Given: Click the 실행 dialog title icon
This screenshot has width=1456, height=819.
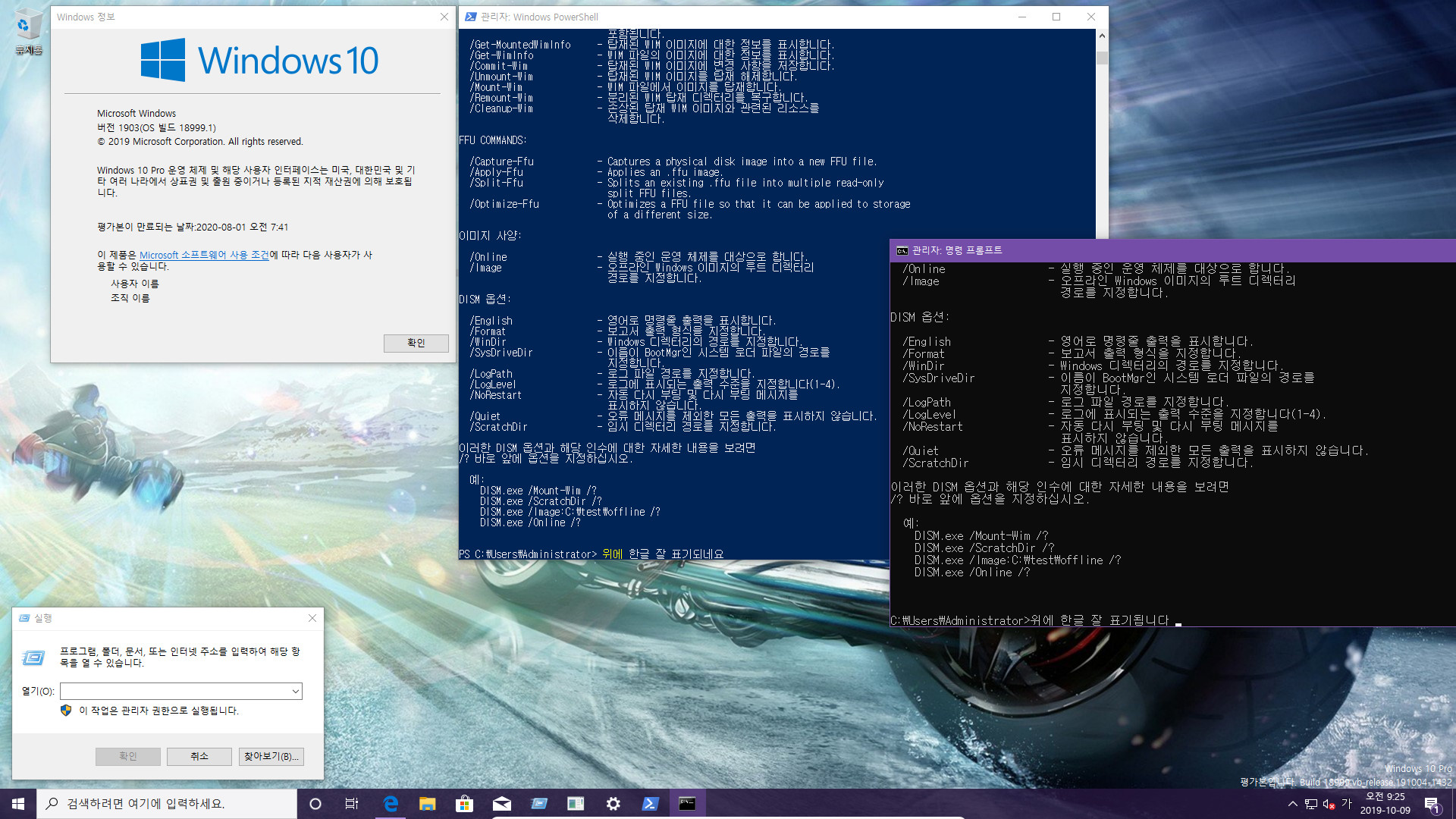Looking at the screenshot, I should point(24,618).
